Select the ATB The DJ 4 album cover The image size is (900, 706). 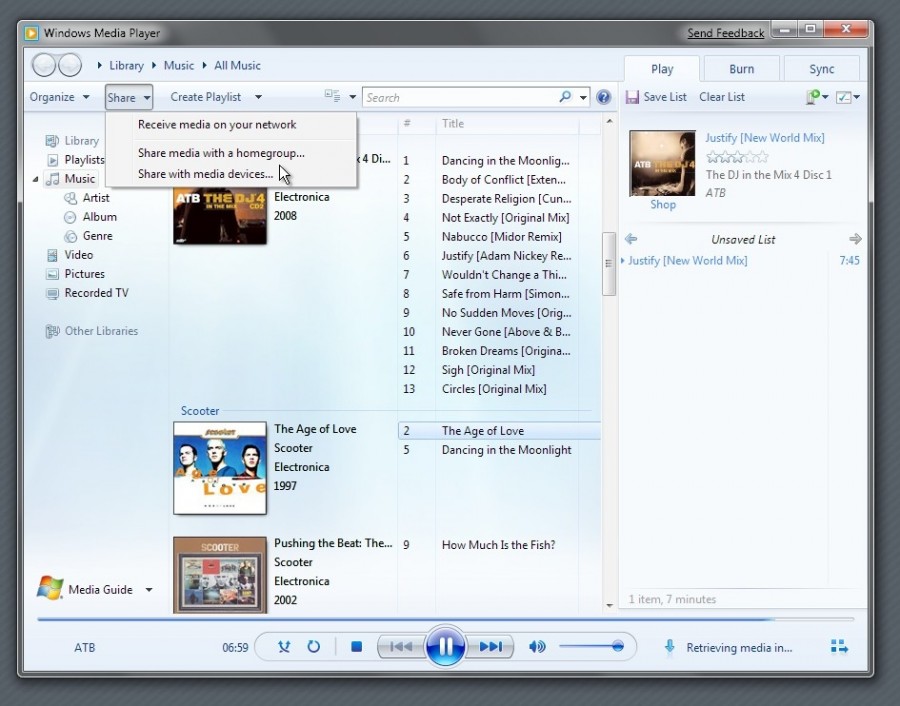220,214
